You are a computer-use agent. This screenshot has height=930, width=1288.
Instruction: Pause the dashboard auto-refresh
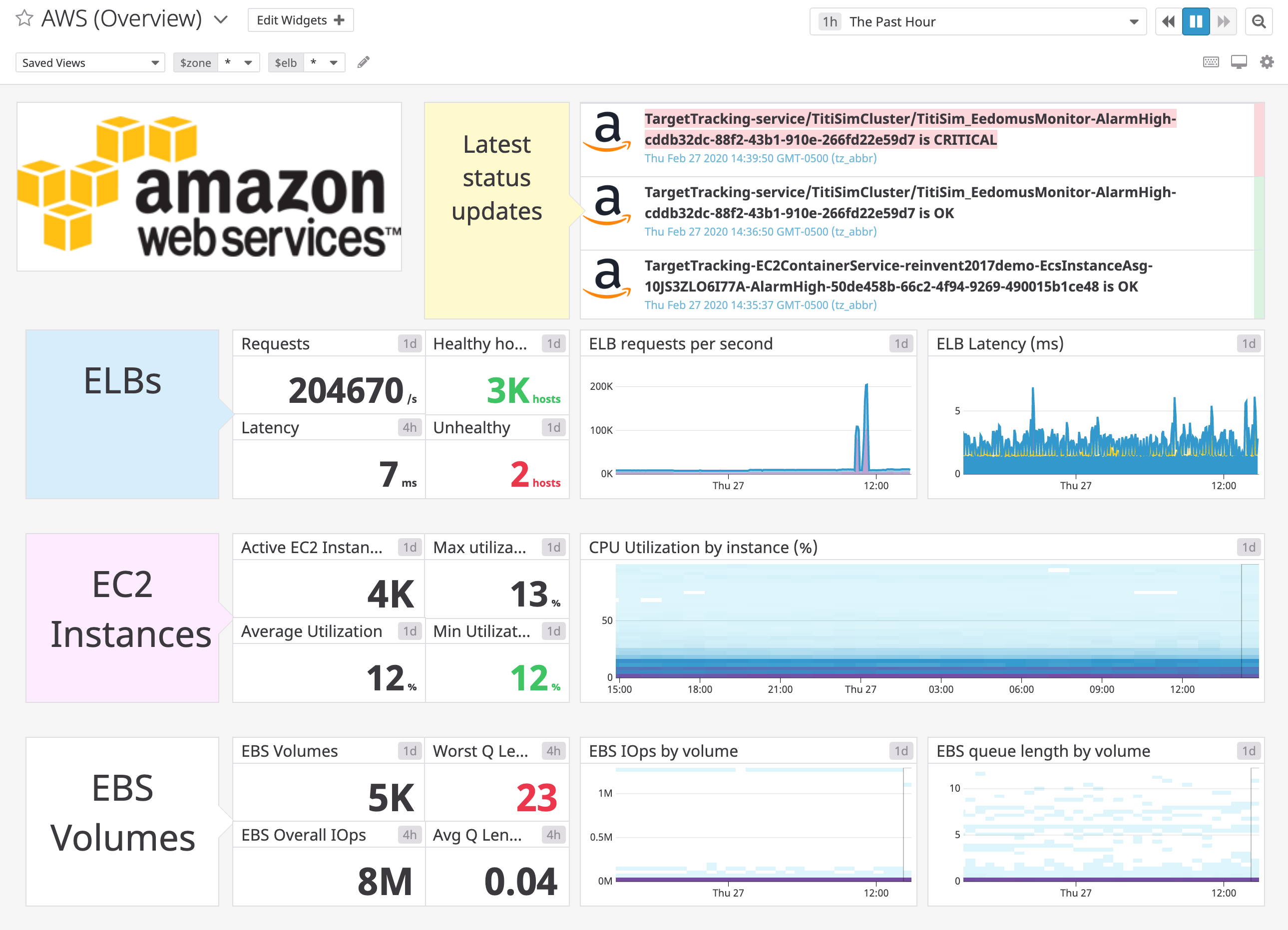click(1196, 21)
